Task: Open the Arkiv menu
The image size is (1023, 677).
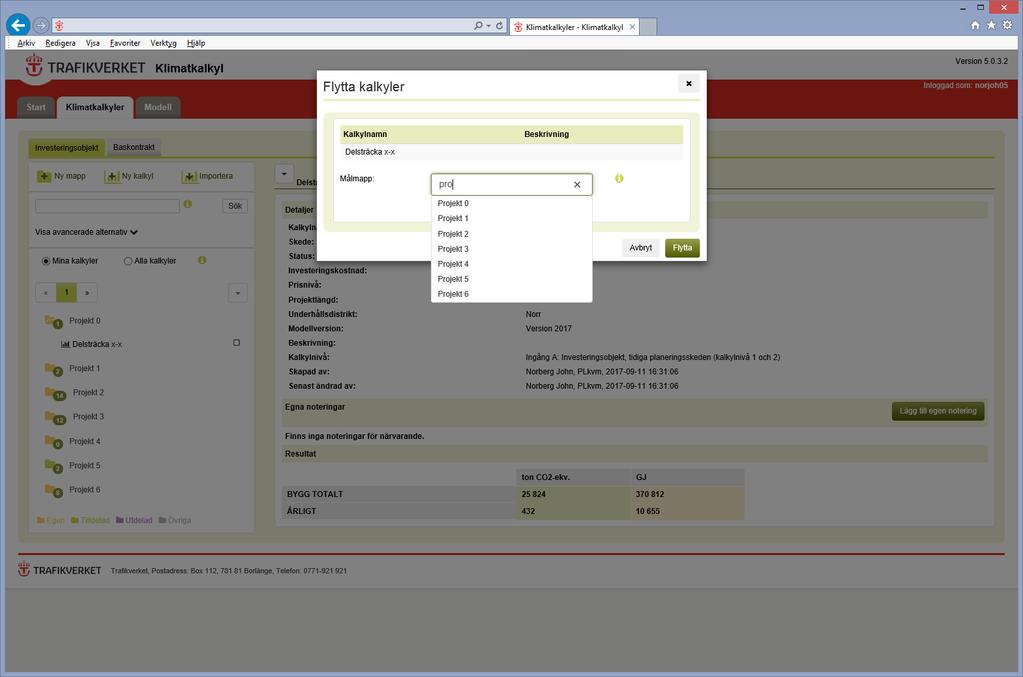Action: tap(26, 43)
